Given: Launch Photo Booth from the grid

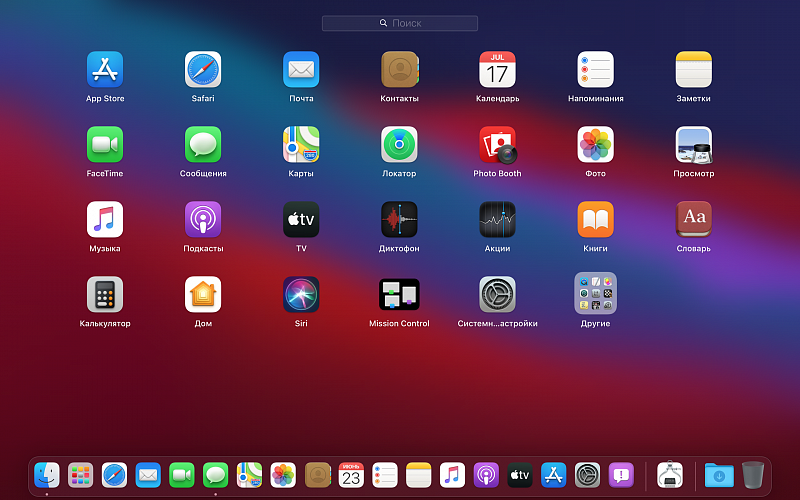Looking at the screenshot, I should (497, 145).
